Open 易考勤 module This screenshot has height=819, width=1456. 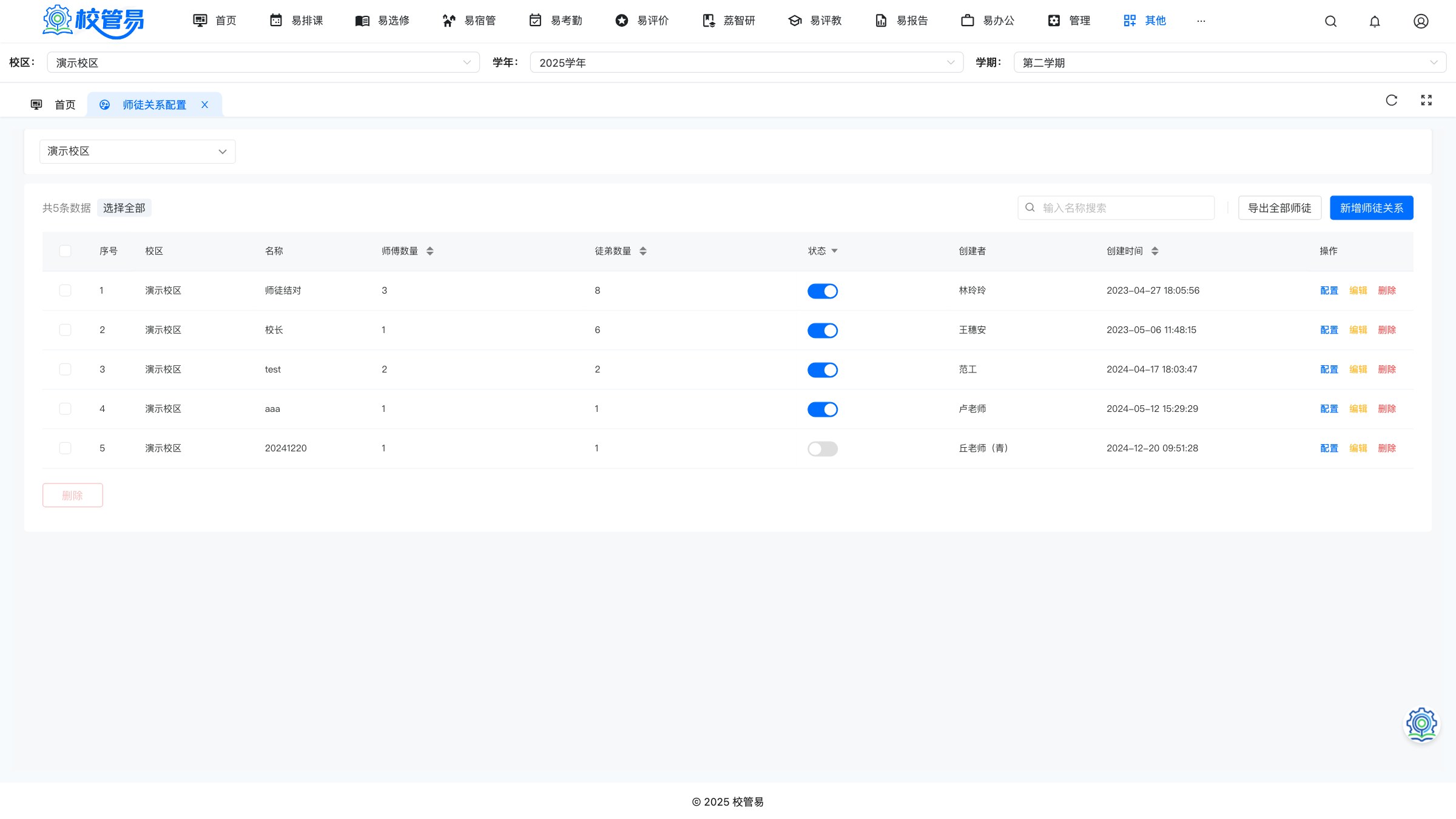click(555, 21)
